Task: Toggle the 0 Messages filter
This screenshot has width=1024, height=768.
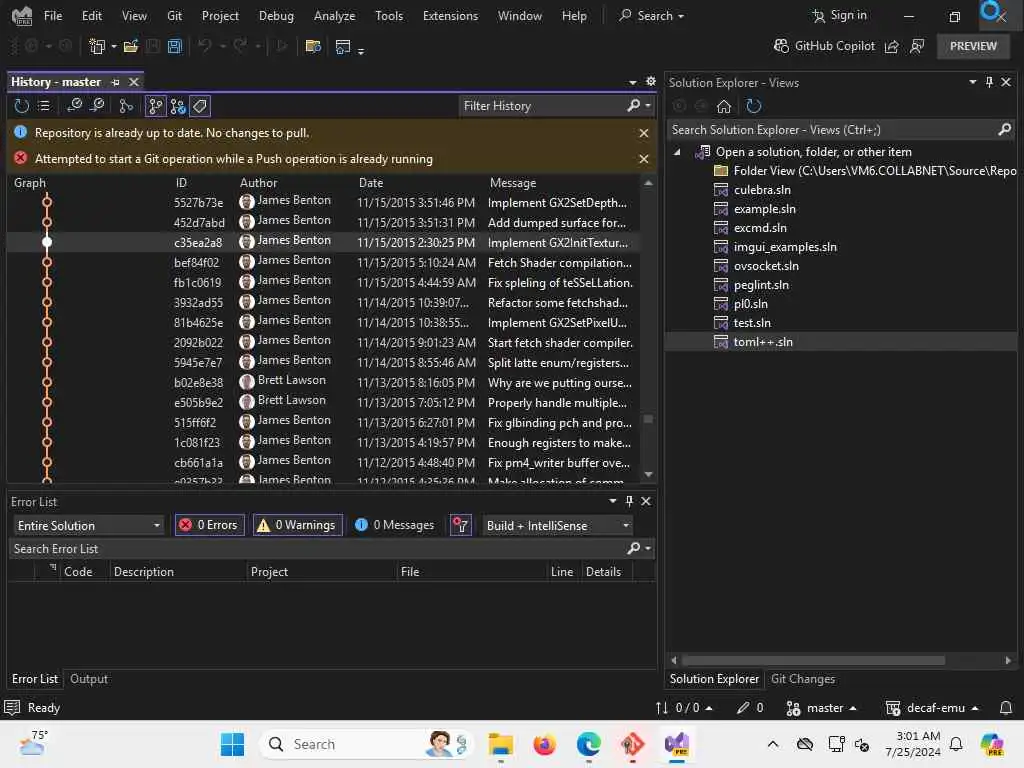Action: tap(394, 525)
